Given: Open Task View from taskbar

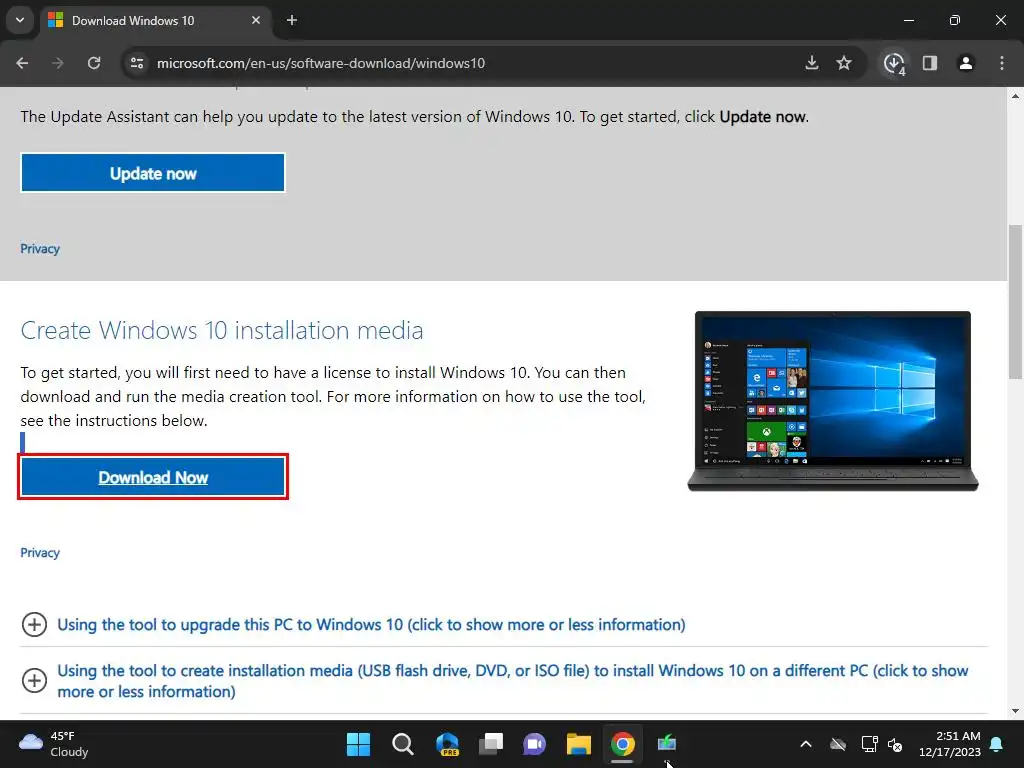Looking at the screenshot, I should coord(490,744).
